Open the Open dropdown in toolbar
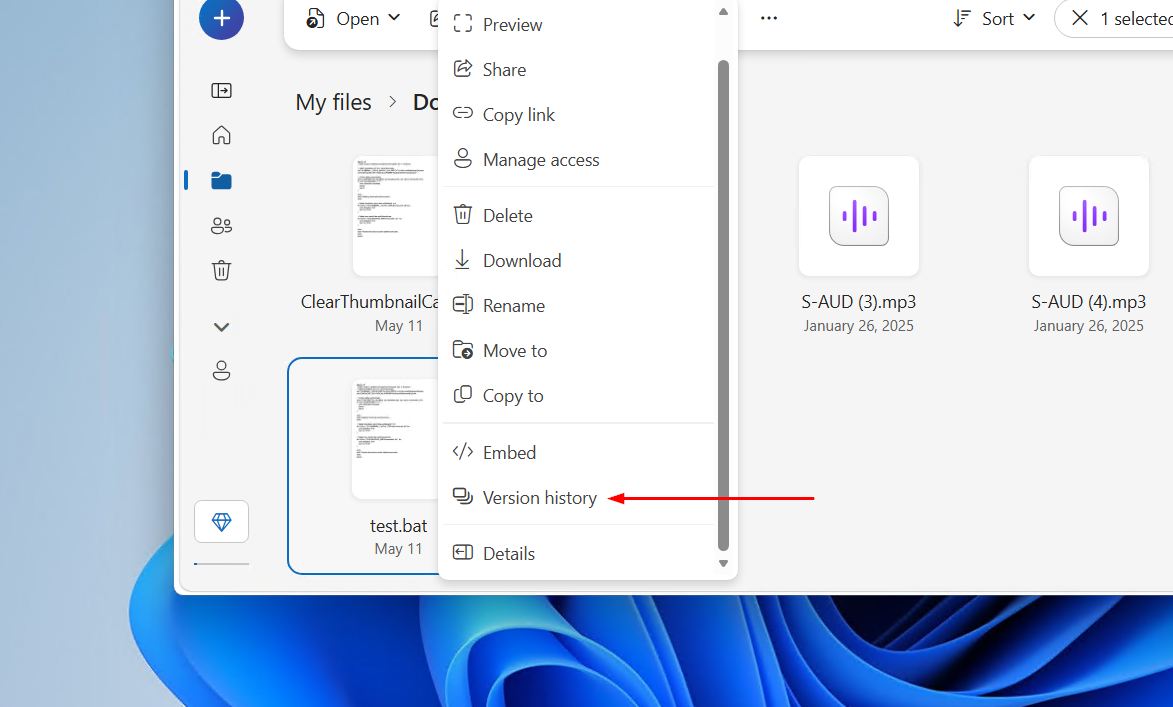 click(353, 19)
